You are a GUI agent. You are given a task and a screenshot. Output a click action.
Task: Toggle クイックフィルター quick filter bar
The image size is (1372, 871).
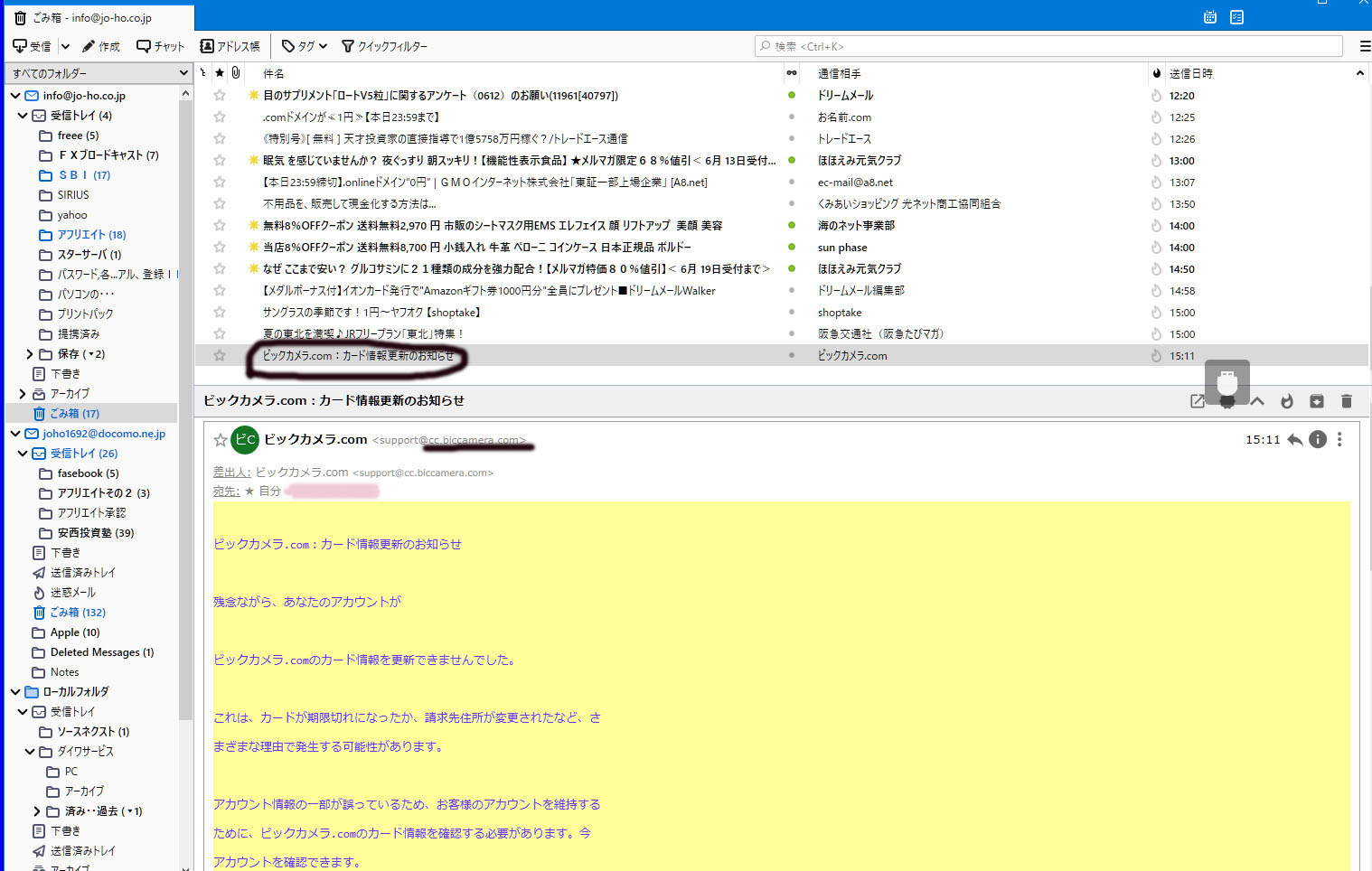click(x=384, y=46)
